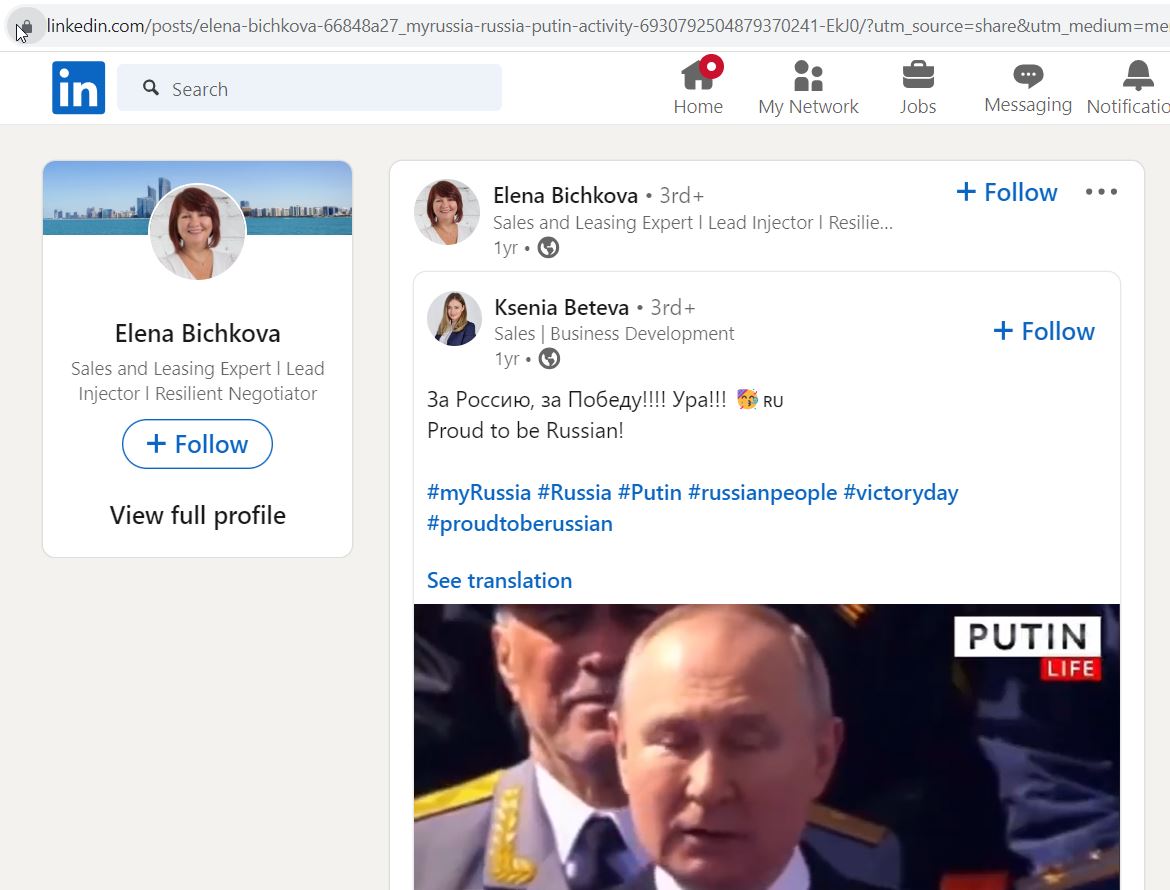Open Elena Bichkova's name in post header
Viewport: 1170px width, 890px height.
[x=566, y=195]
